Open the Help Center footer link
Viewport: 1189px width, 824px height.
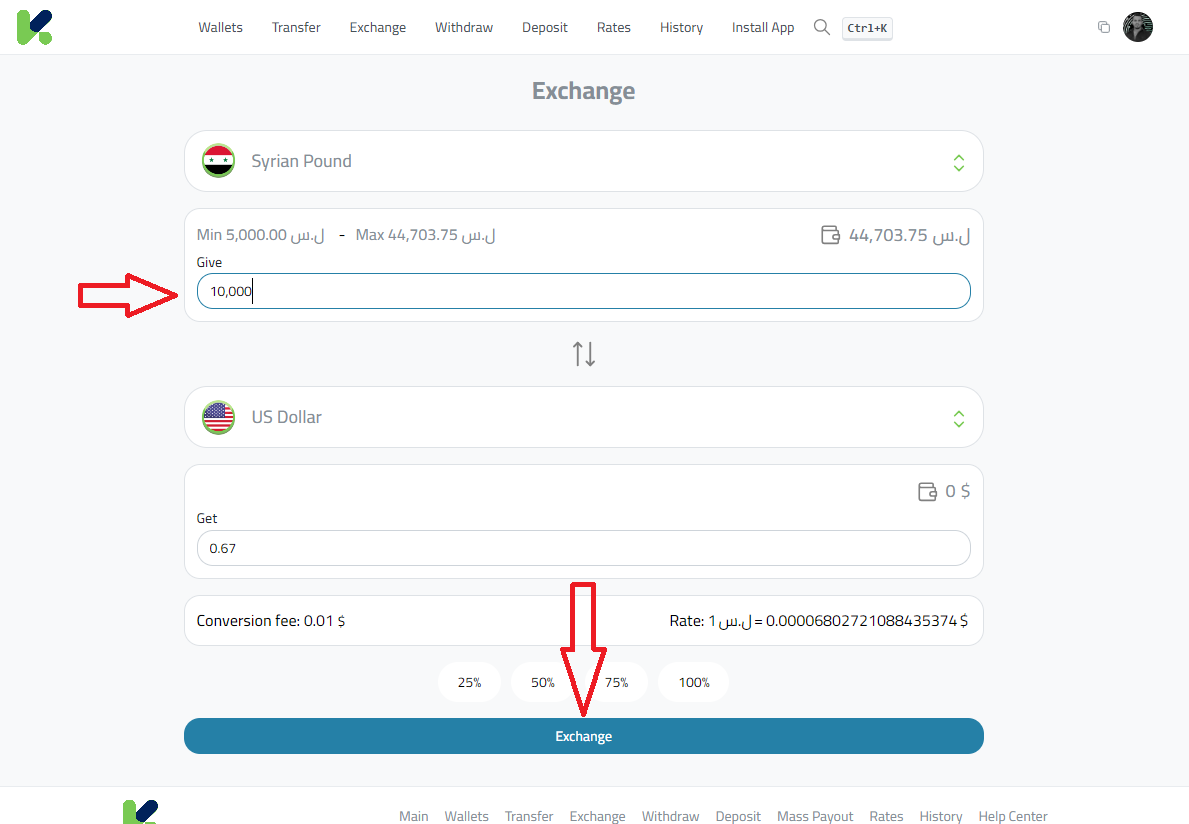1012,816
